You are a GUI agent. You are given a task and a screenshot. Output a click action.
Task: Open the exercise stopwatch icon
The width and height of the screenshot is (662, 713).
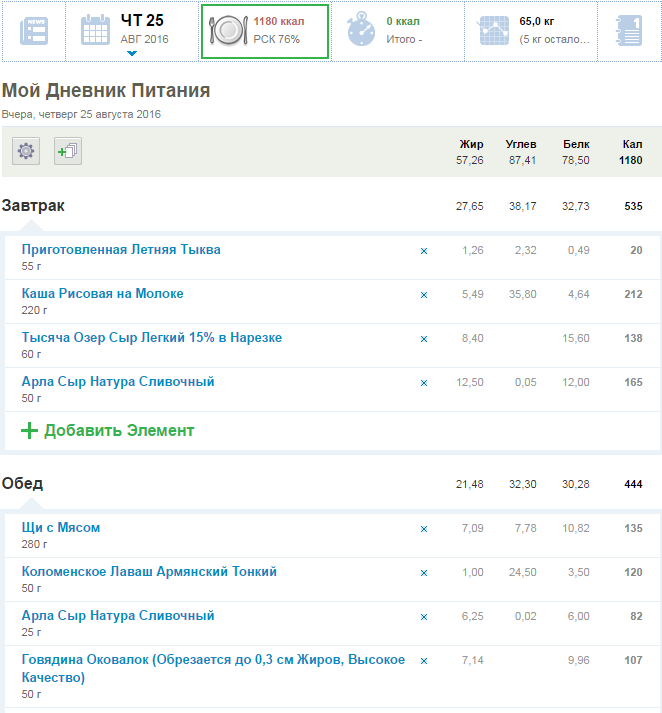361,31
